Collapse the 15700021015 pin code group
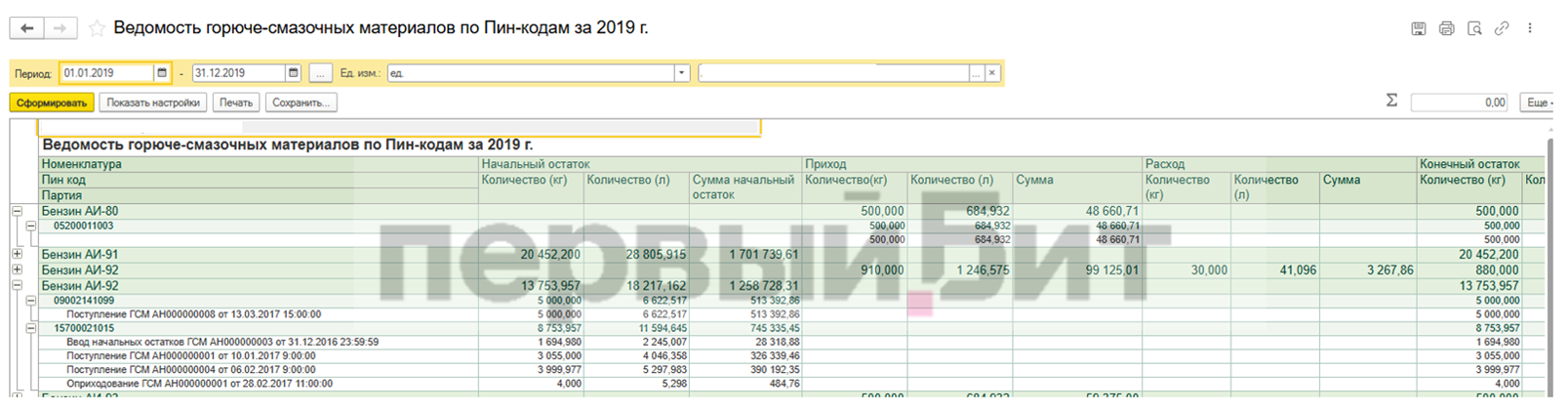Image resolution: width=1568 pixels, height=412 pixels. point(30,329)
